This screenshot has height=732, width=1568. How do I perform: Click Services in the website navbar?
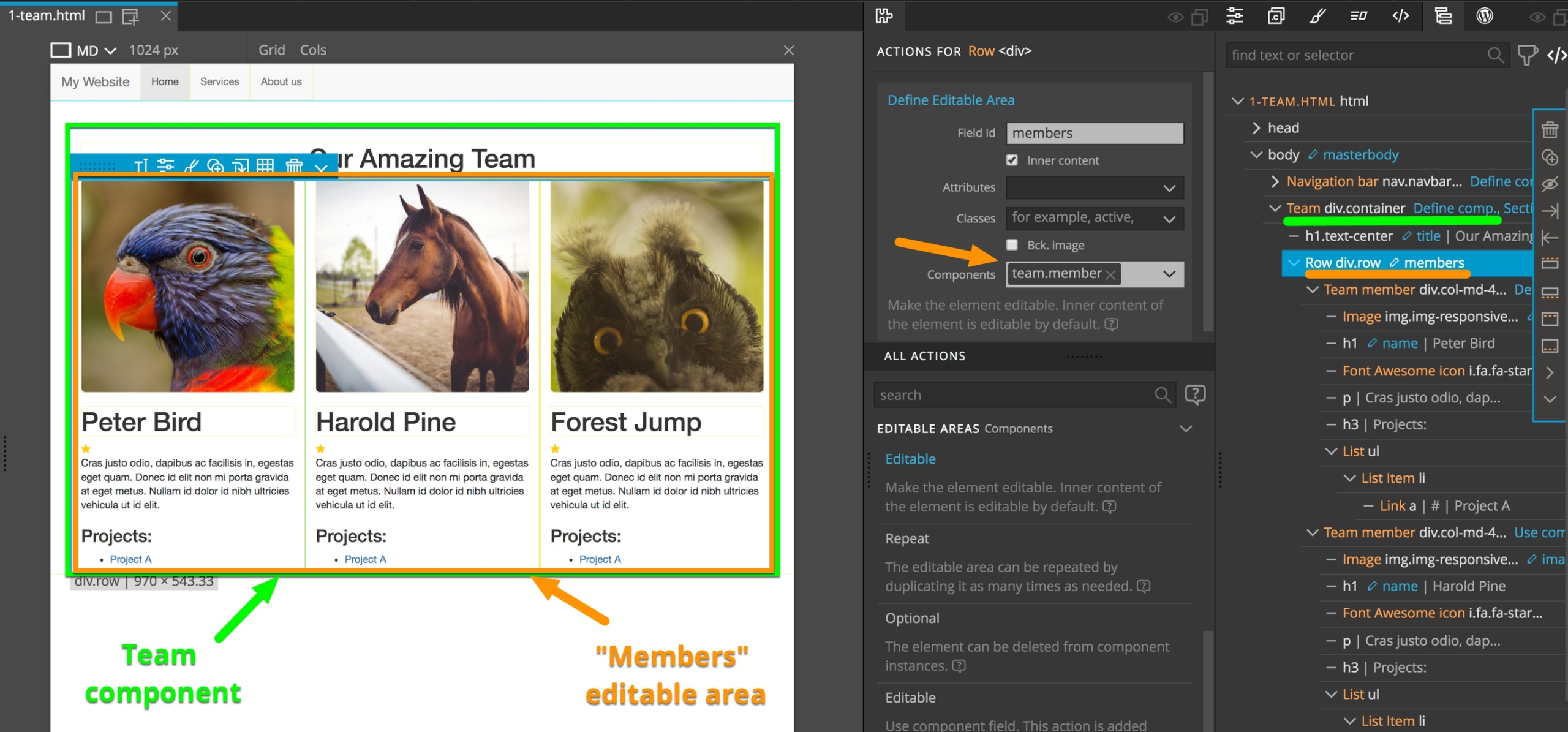coord(219,81)
